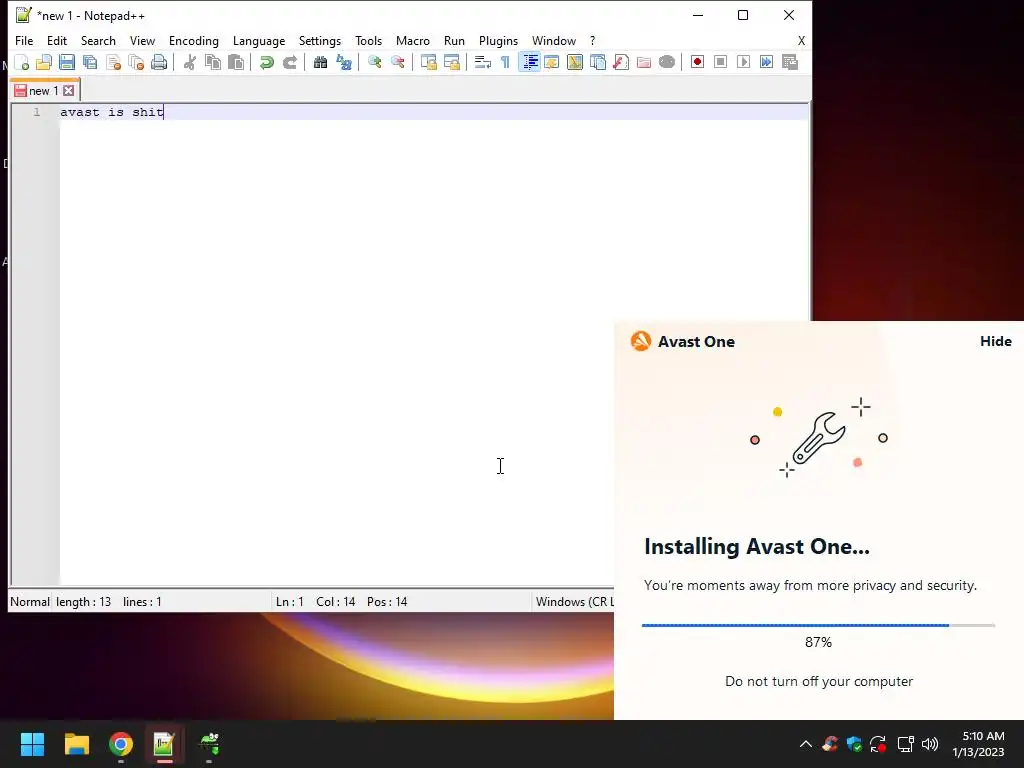Image resolution: width=1024 pixels, height=768 pixels.
Task: Click the Windows Security tray icon
Action: tap(854, 744)
